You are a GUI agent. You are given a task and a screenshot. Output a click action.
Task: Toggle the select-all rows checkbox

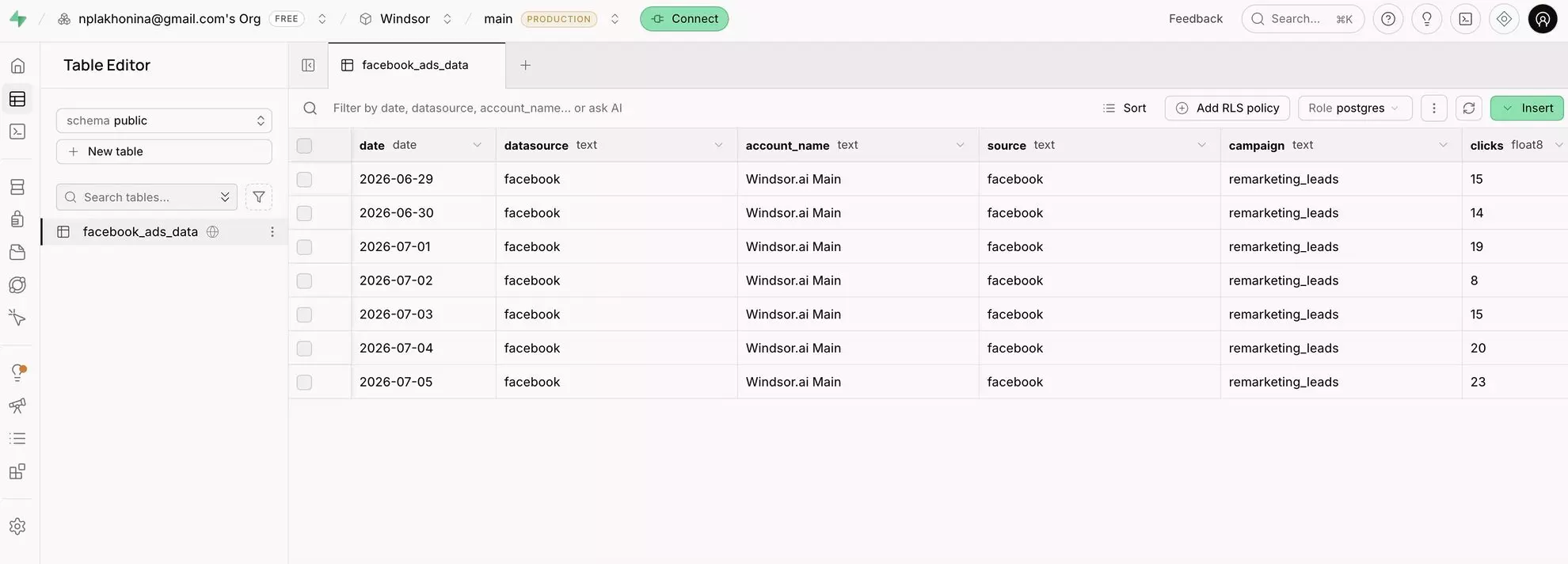(x=304, y=146)
